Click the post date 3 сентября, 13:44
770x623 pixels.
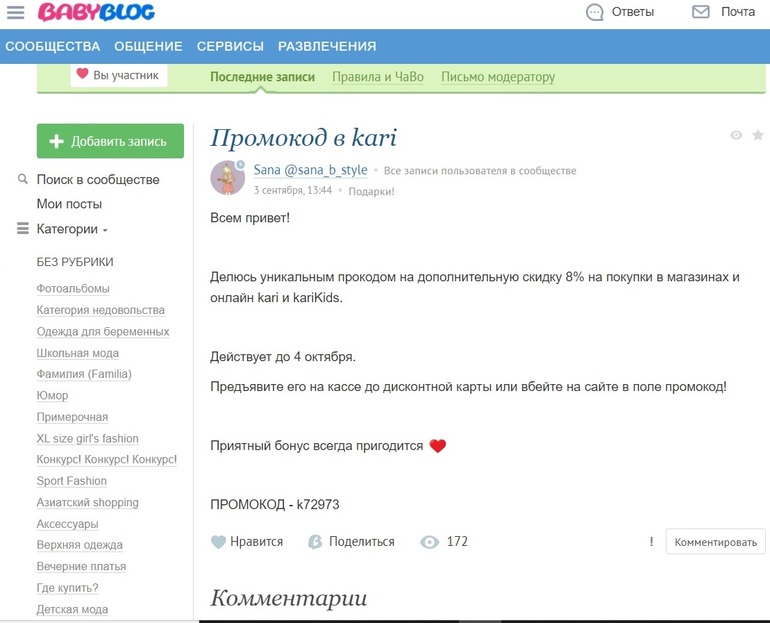click(x=293, y=190)
